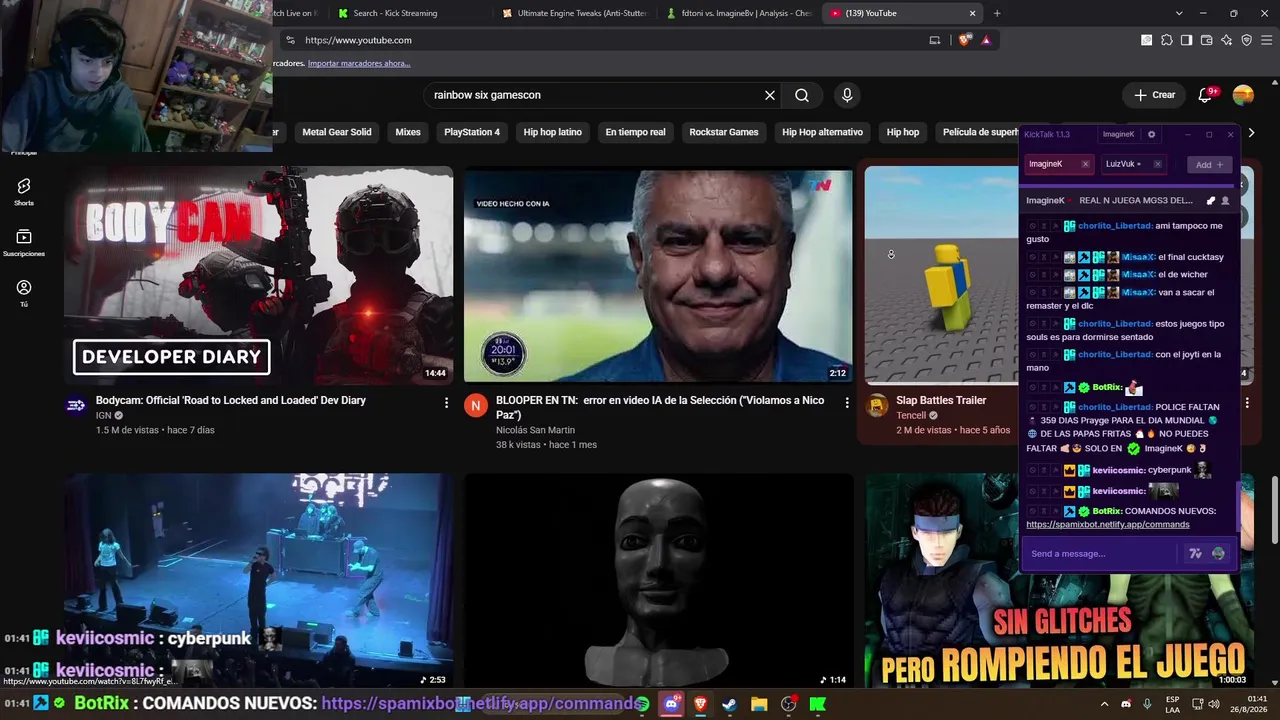Screen dimensions: 1280x720
Task: Open KickTalk settings gear
Action: coord(1151,134)
